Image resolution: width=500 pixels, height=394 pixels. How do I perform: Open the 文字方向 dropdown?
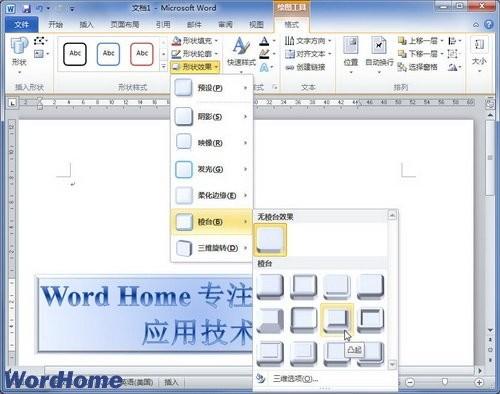[308, 41]
